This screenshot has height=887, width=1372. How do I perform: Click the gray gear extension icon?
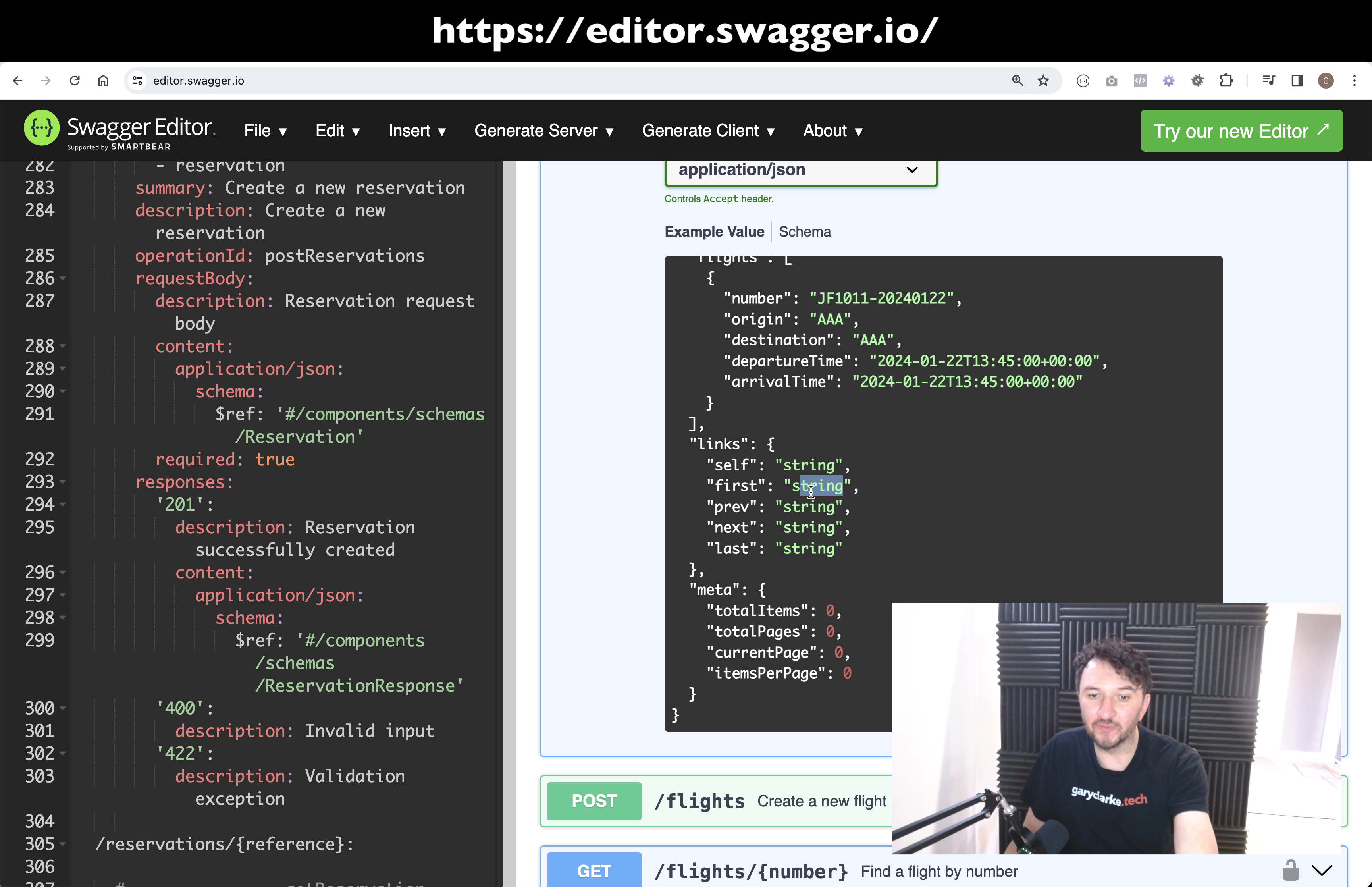point(1198,81)
